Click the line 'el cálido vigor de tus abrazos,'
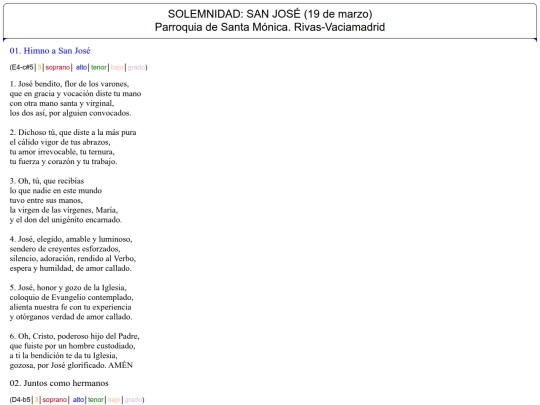The image size is (540, 405). click(60, 142)
